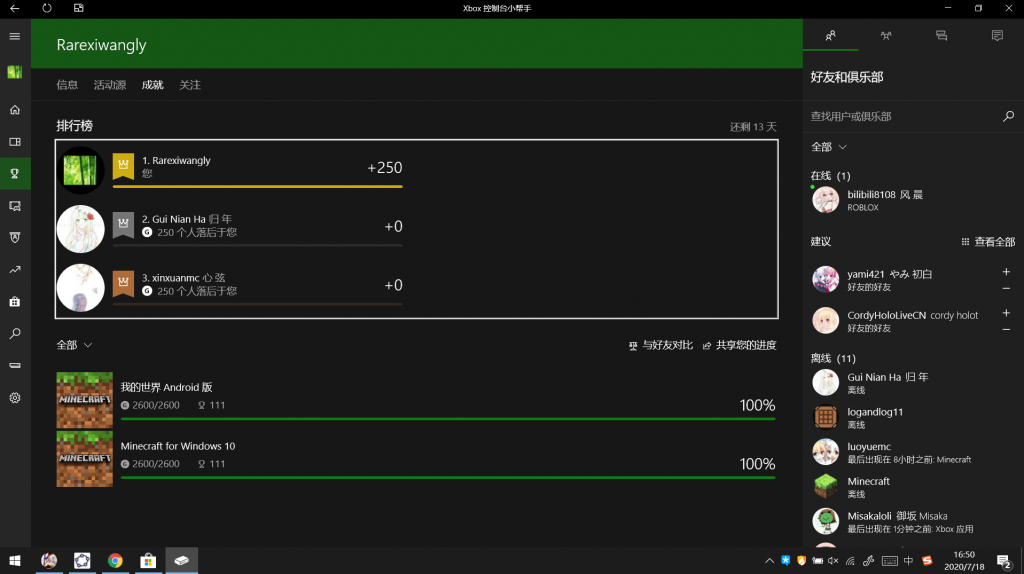Go to Home in sidebar

[14, 110]
